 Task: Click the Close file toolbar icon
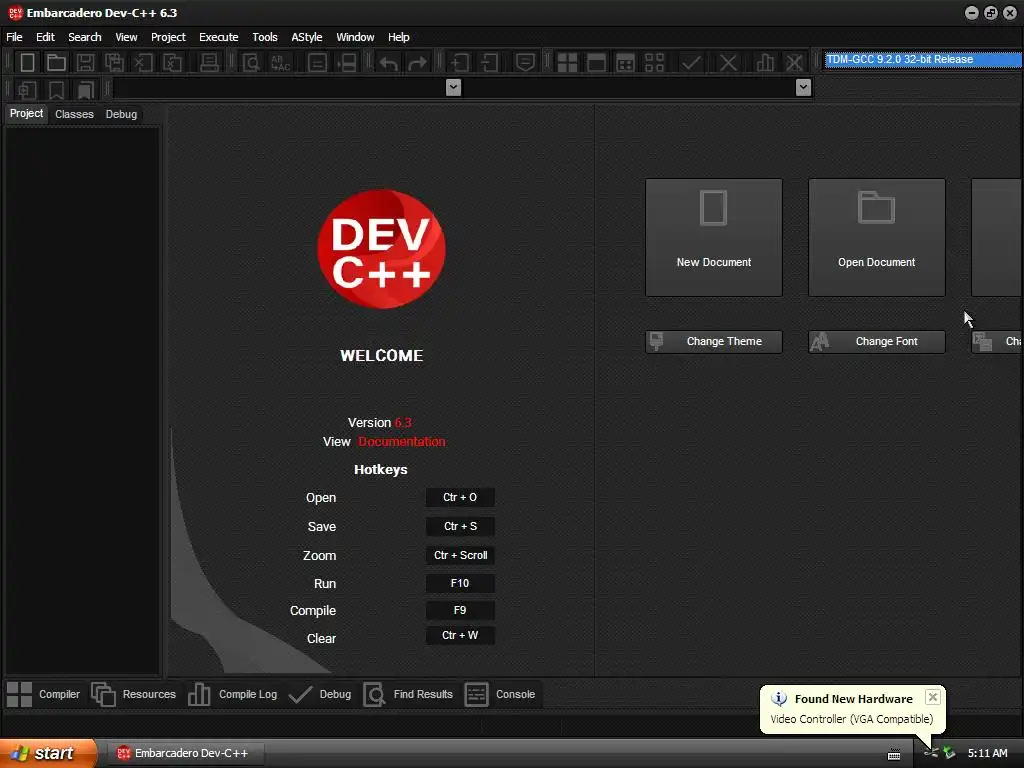pos(143,63)
